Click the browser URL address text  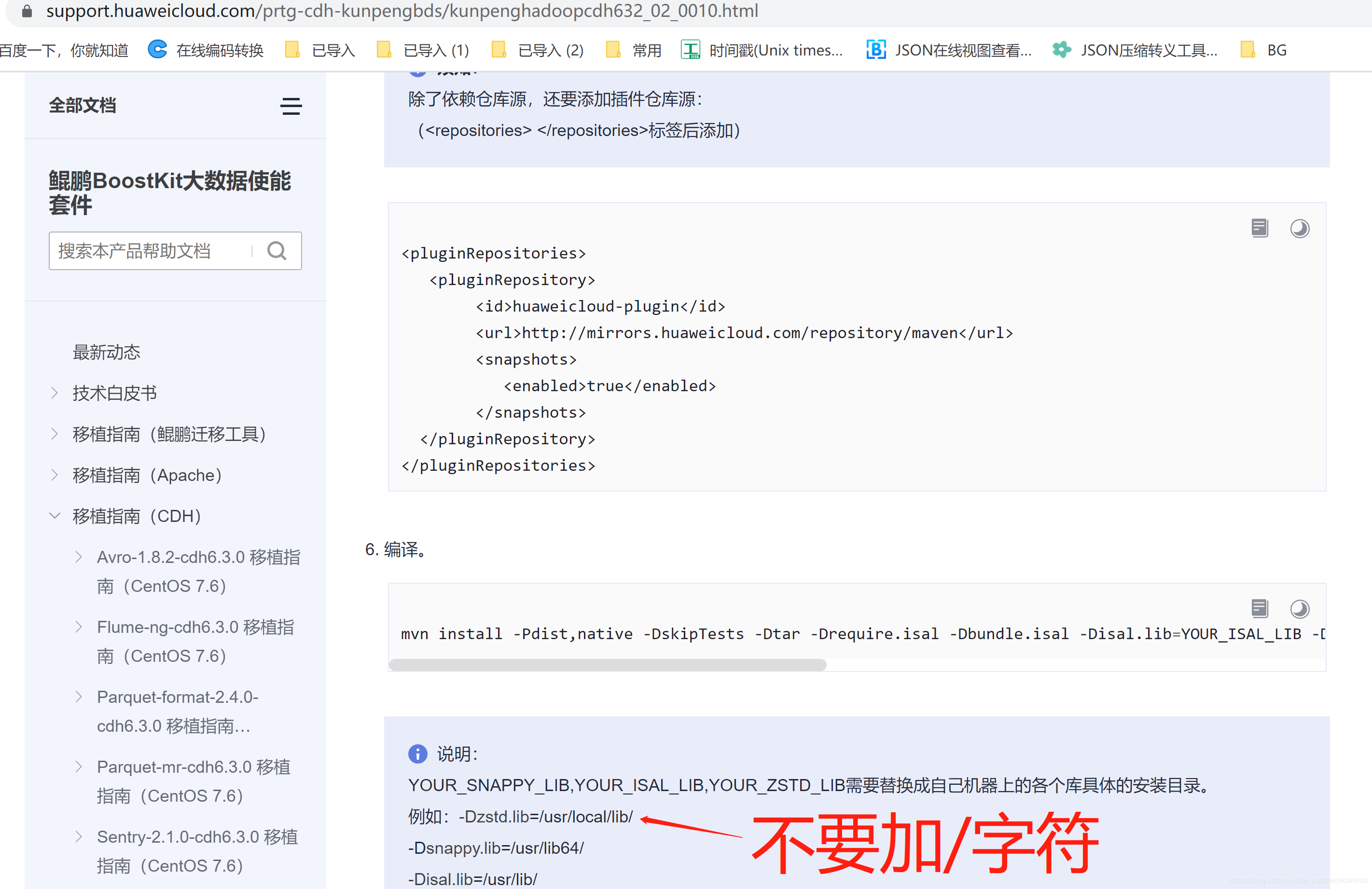click(402, 11)
